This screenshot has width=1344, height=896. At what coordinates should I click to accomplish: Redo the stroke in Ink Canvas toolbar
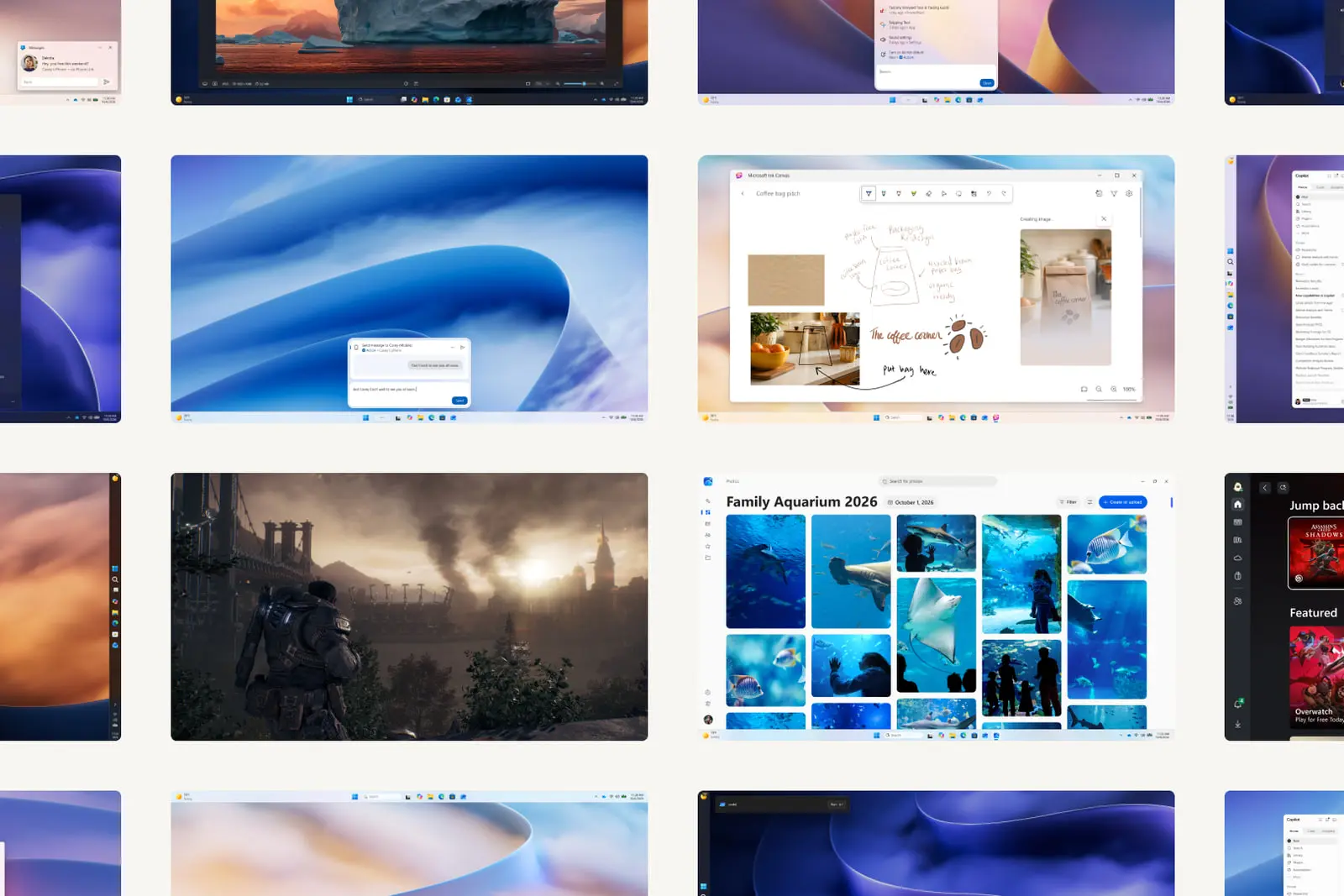(1004, 193)
